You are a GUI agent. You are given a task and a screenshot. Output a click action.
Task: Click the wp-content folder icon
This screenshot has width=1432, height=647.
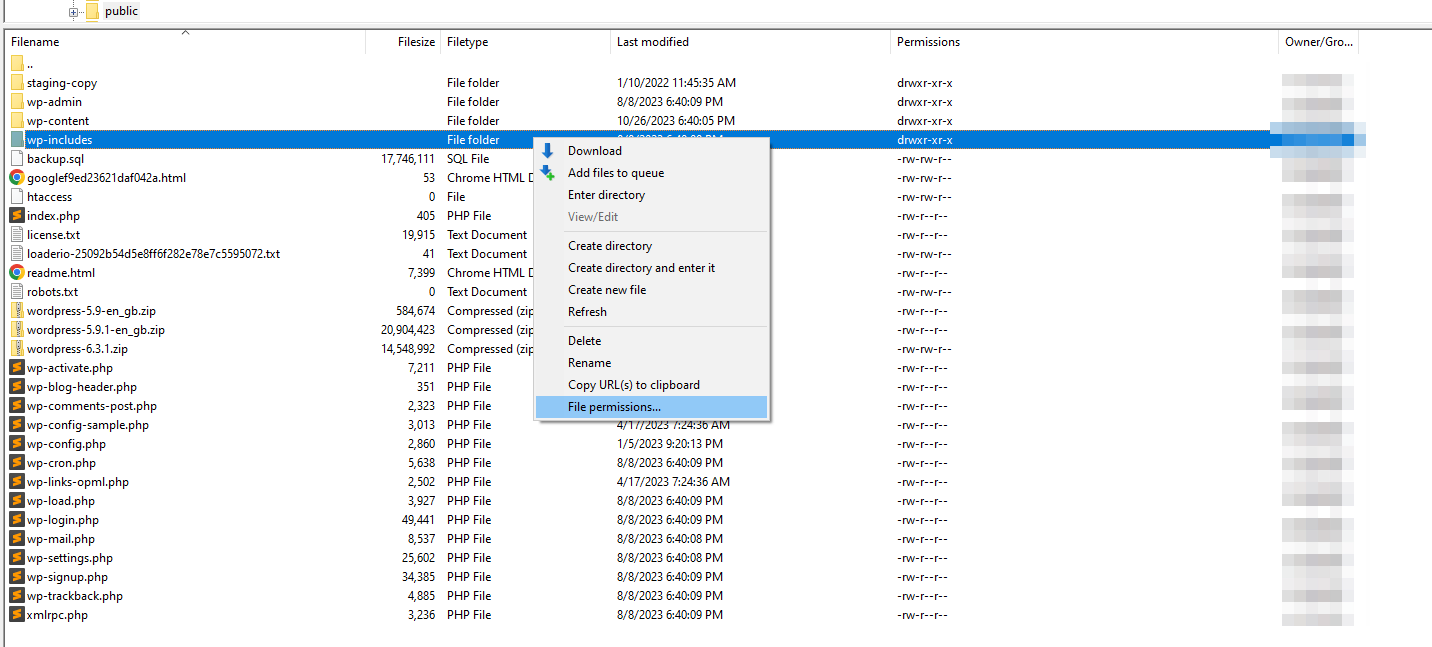pos(17,121)
